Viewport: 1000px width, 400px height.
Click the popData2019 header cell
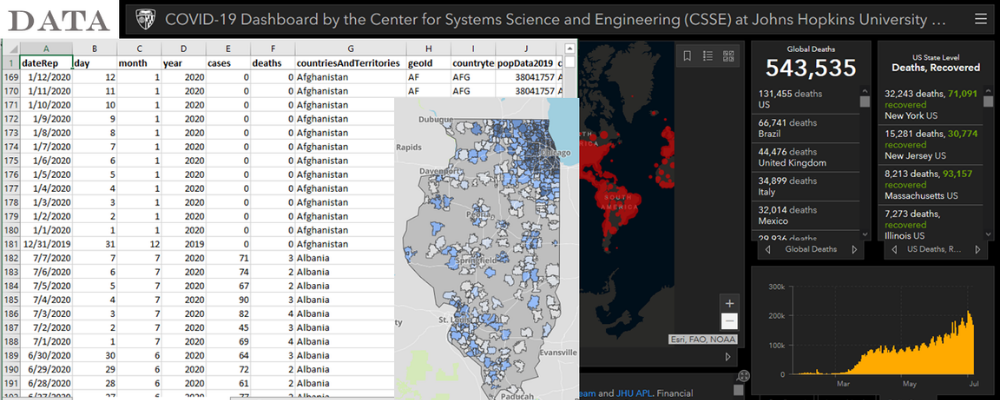coord(526,63)
